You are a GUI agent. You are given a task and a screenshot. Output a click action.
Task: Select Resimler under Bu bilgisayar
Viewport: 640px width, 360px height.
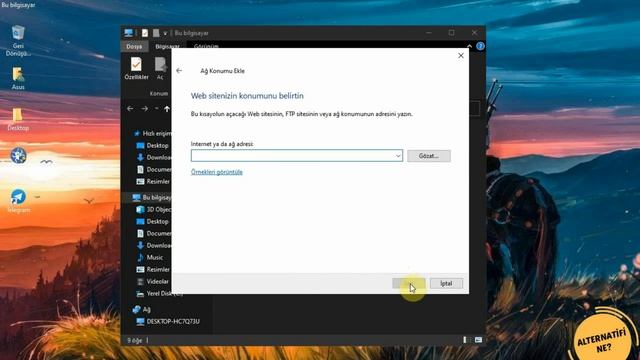point(153,269)
